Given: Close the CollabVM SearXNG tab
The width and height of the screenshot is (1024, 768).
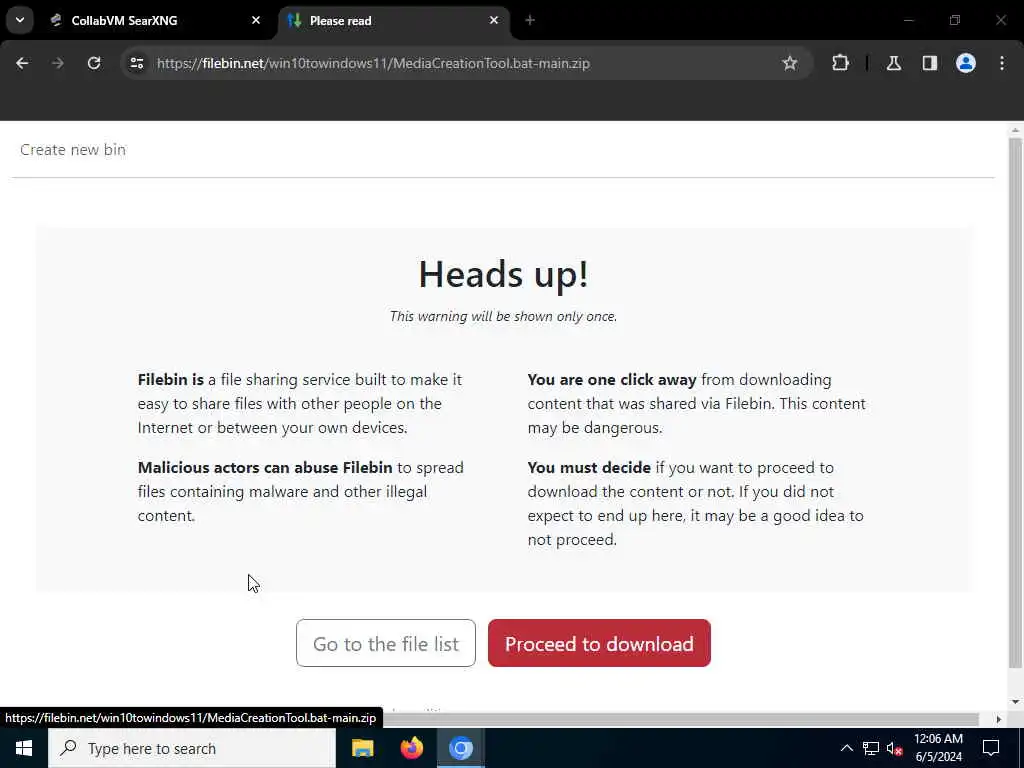Looking at the screenshot, I should point(256,20).
